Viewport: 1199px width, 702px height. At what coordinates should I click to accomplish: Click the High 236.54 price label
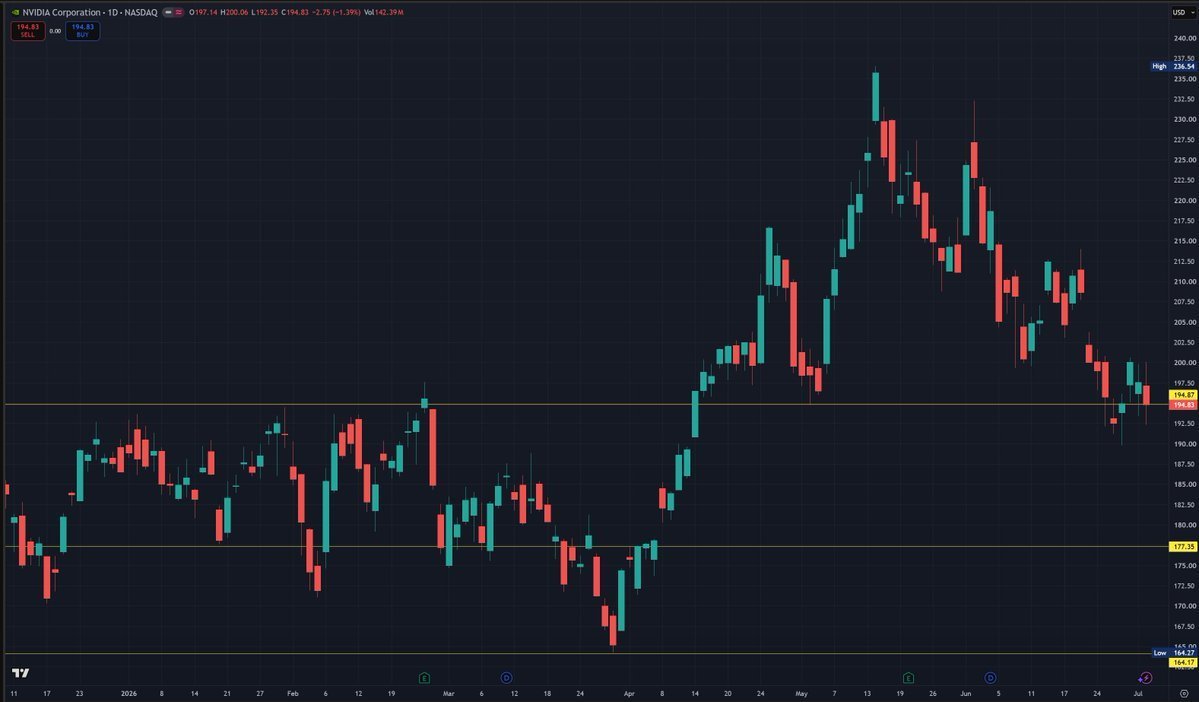coord(1175,67)
